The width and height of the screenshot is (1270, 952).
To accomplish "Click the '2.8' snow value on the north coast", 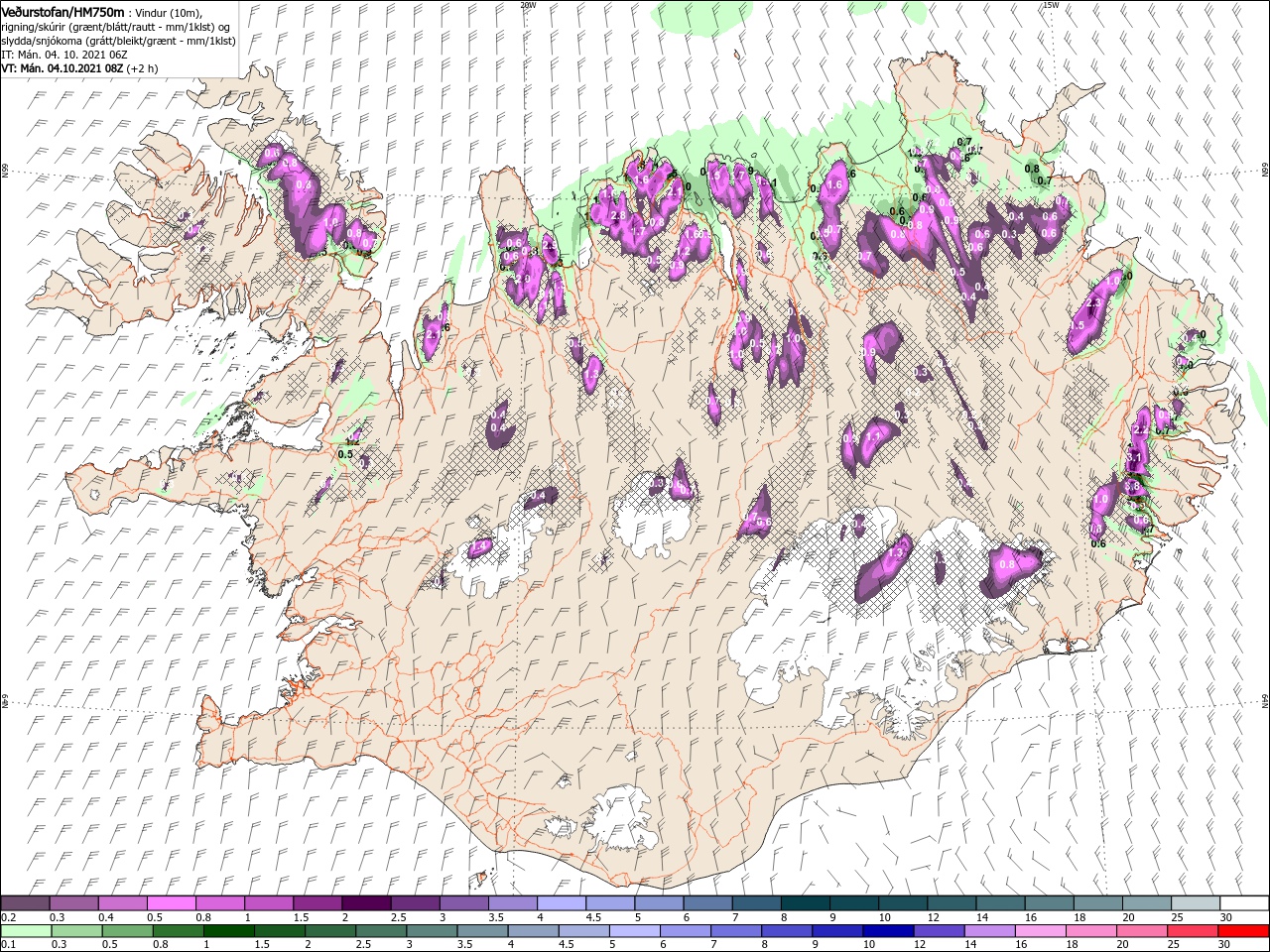I will (x=617, y=216).
